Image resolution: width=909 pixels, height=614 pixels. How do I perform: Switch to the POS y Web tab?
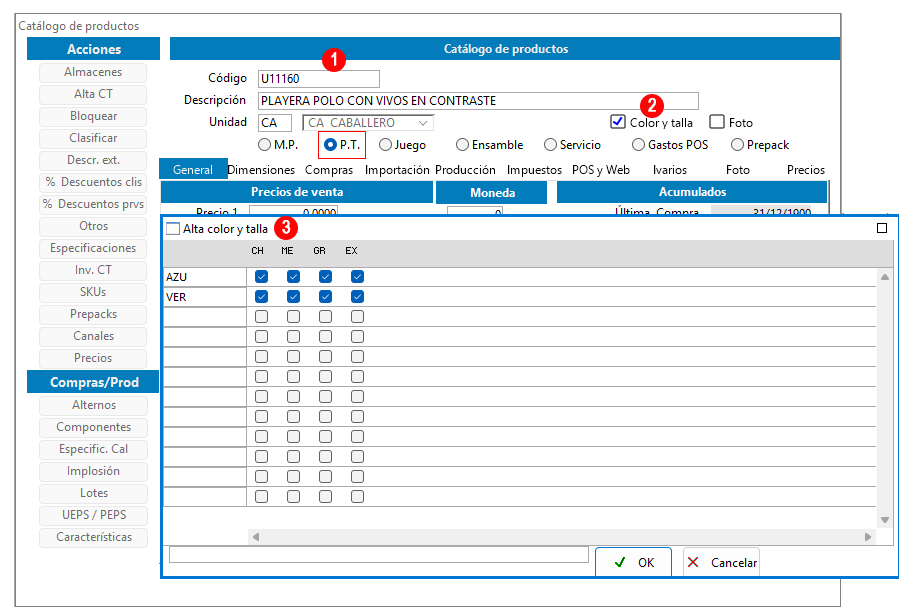pos(601,170)
